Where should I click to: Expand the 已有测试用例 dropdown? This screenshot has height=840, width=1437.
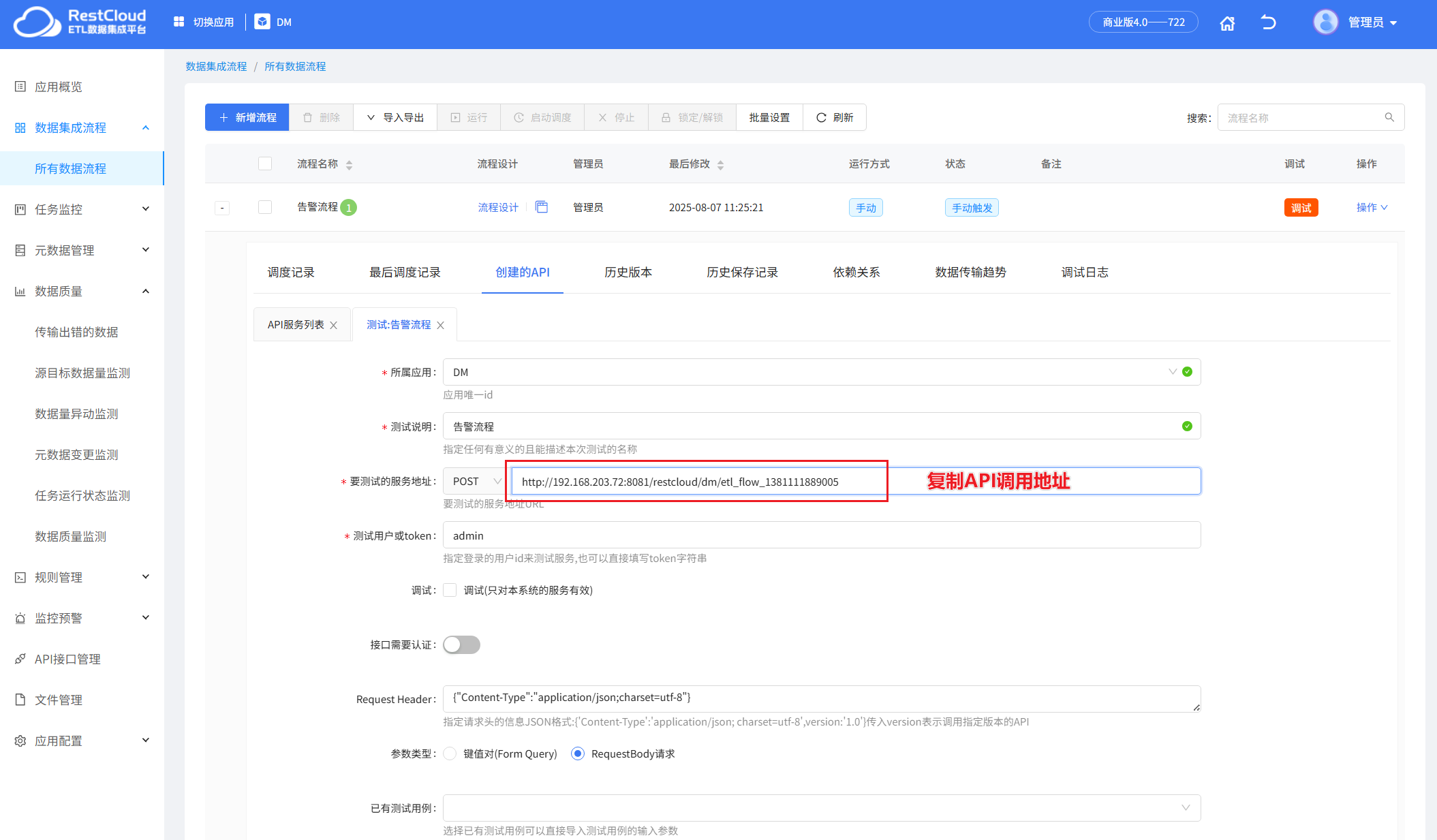tap(821, 808)
